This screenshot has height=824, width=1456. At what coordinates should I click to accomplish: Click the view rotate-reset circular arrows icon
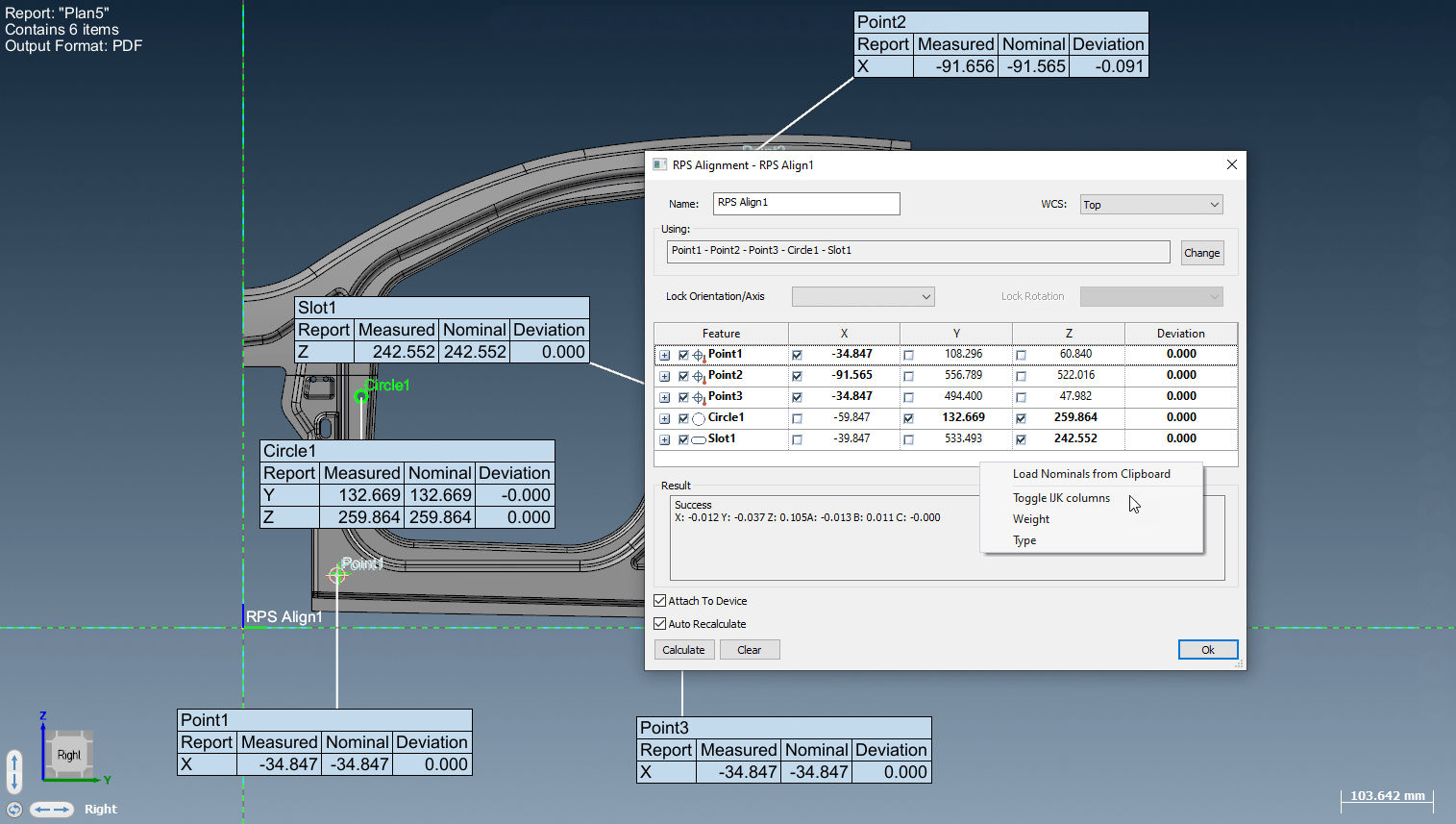[x=13, y=810]
